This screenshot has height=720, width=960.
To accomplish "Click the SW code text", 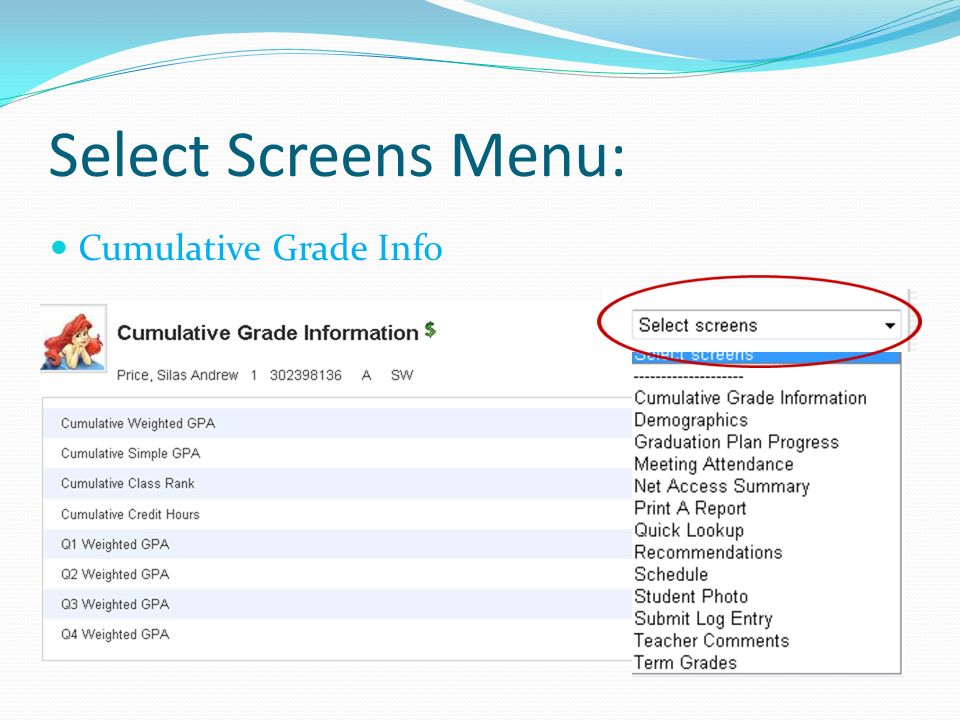I will [x=402, y=375].
